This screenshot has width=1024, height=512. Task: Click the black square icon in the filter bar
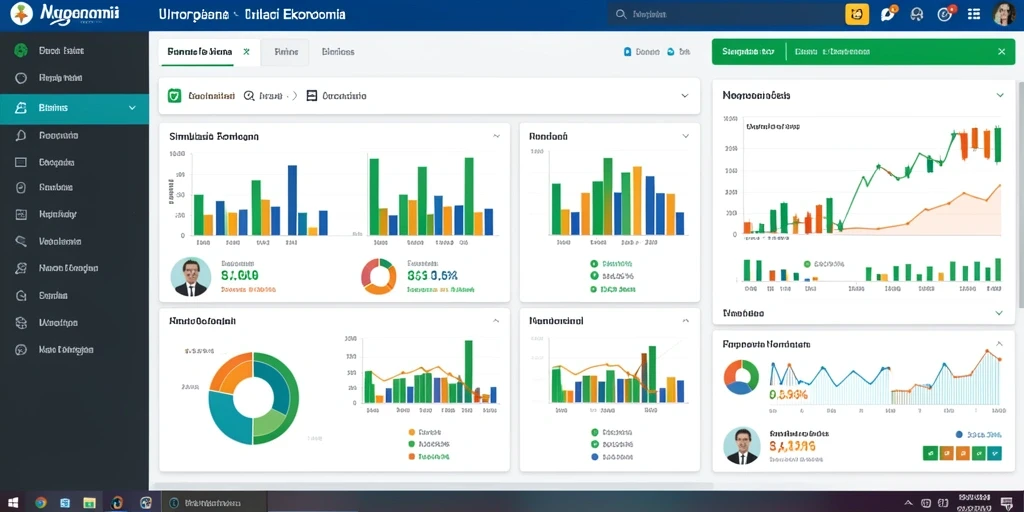[x=312, y=96]
